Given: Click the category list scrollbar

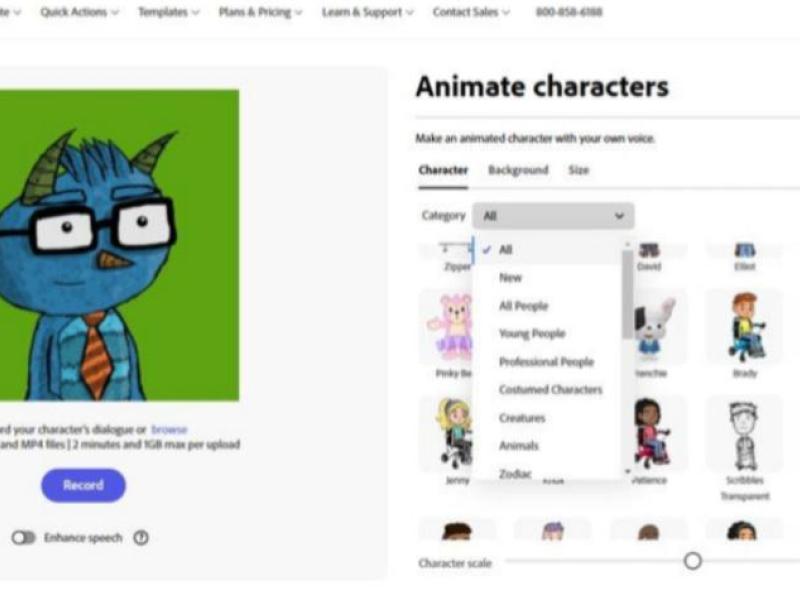Looking at the screenshot, I should (x=627, y=293).
